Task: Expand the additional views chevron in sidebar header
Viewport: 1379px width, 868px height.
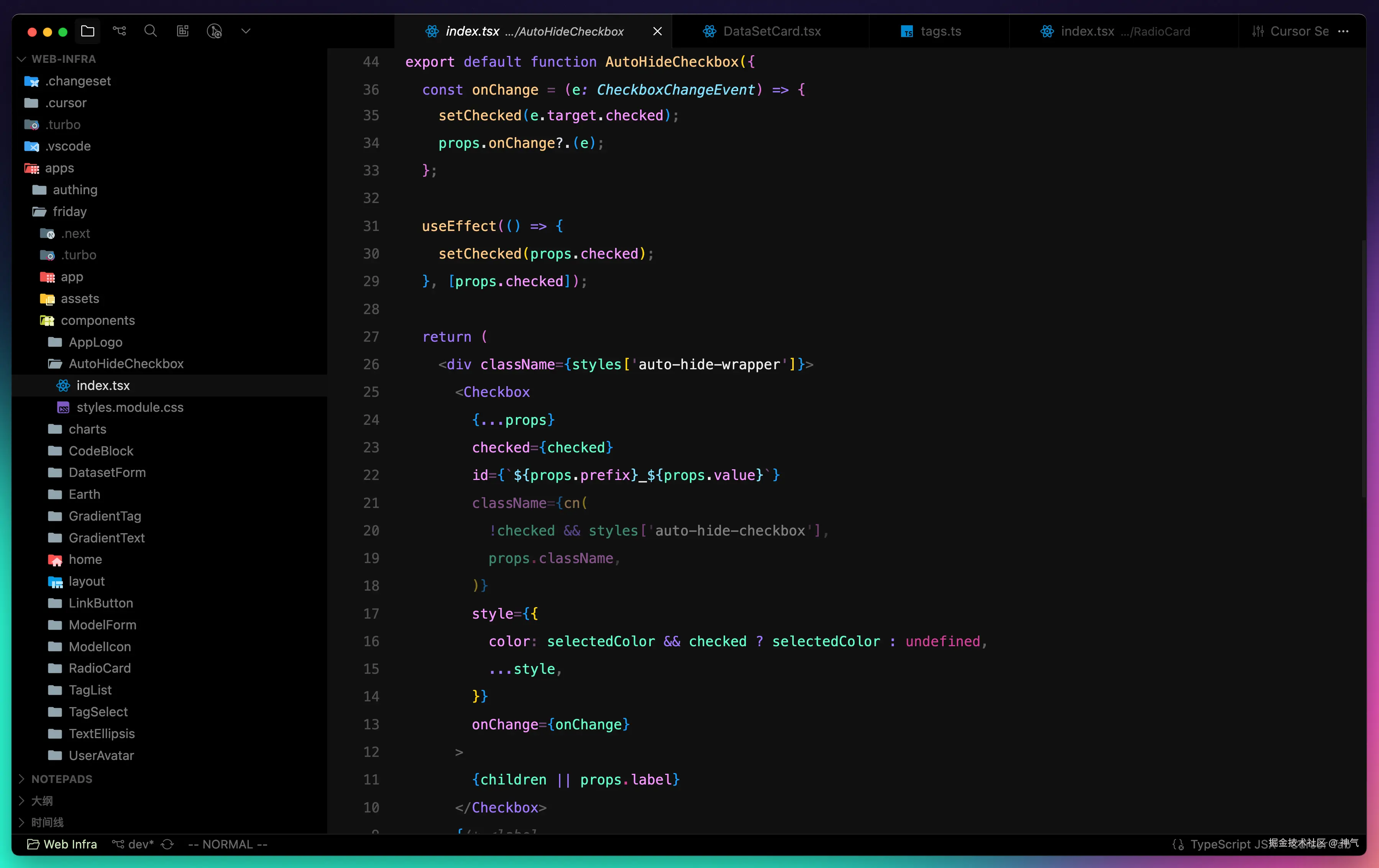Action: tap(246, 31)
